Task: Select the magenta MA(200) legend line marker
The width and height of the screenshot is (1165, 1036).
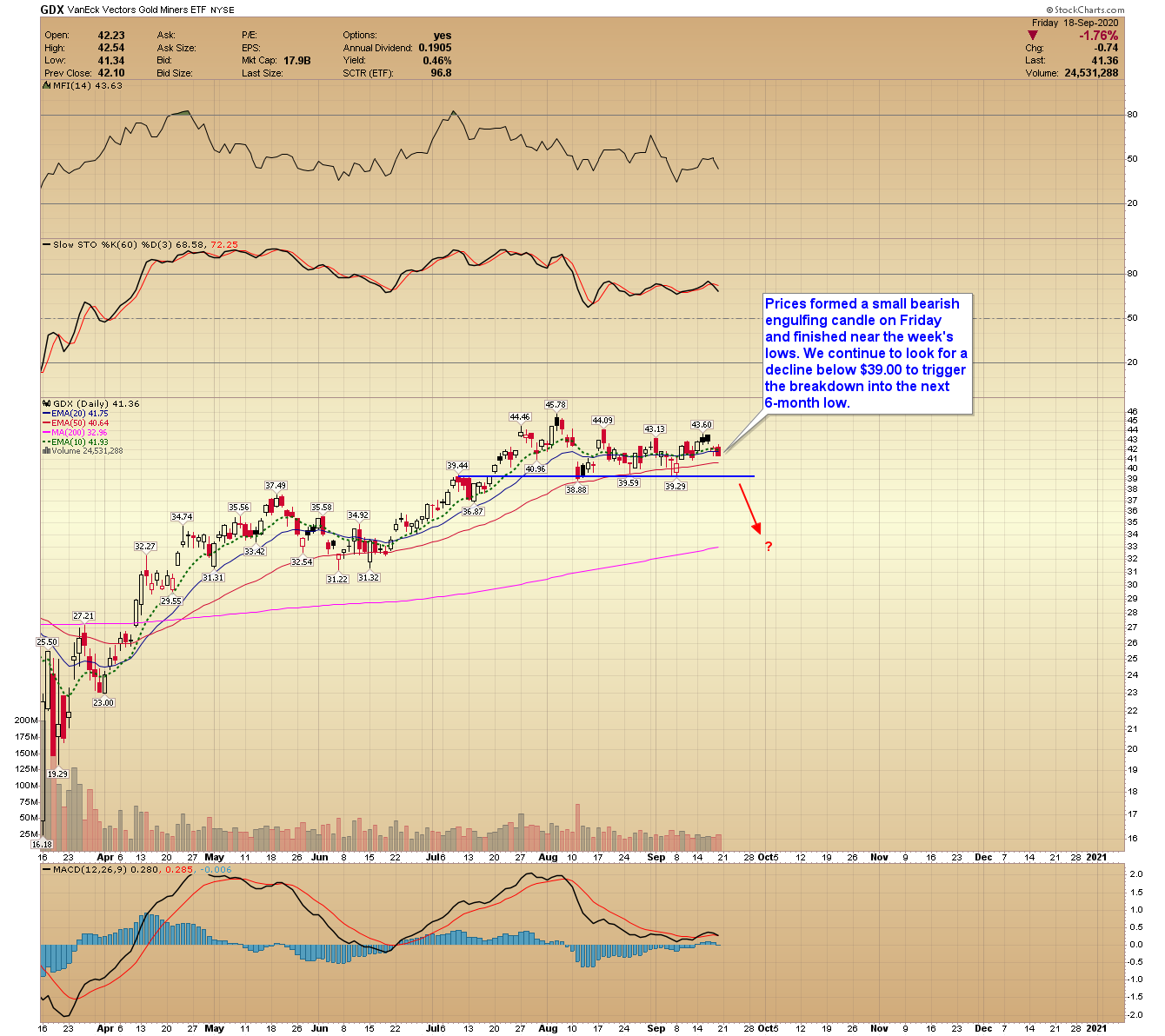Action: click(46, 433)
